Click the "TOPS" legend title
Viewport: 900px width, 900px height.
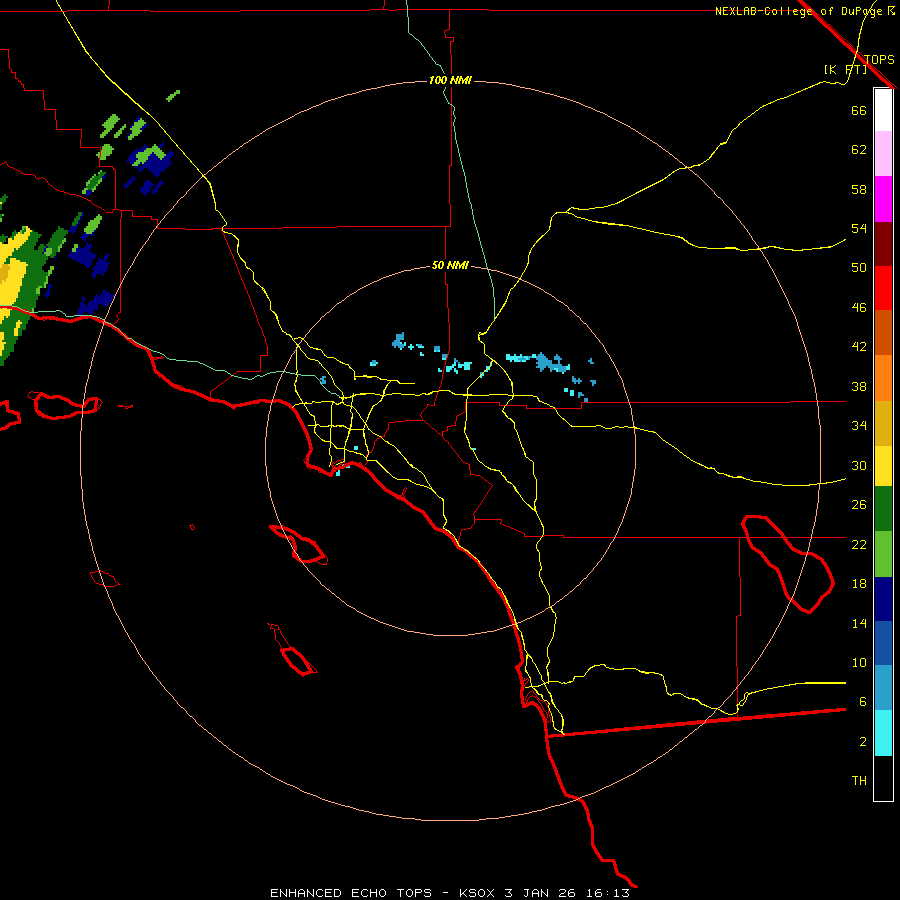[x=879, y=59]
